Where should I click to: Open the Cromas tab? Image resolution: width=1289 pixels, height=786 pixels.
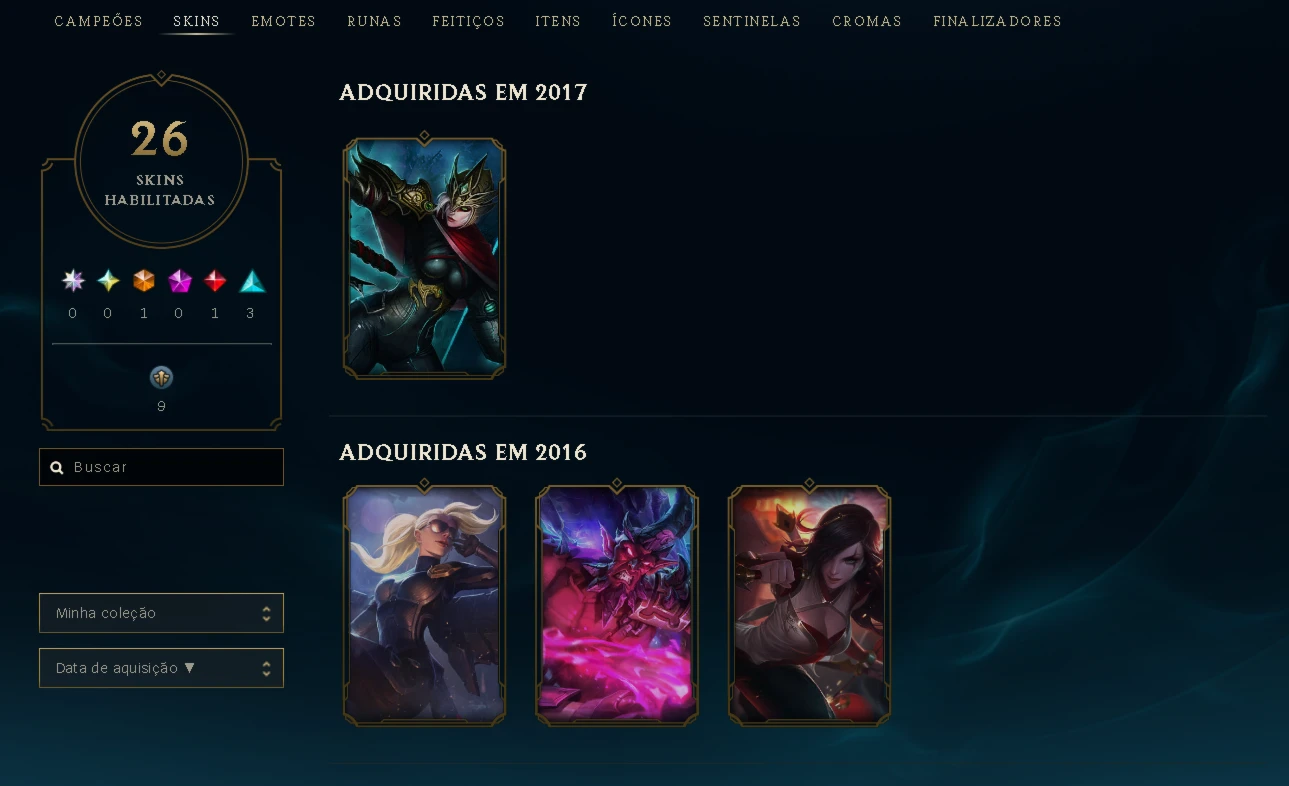867,21
